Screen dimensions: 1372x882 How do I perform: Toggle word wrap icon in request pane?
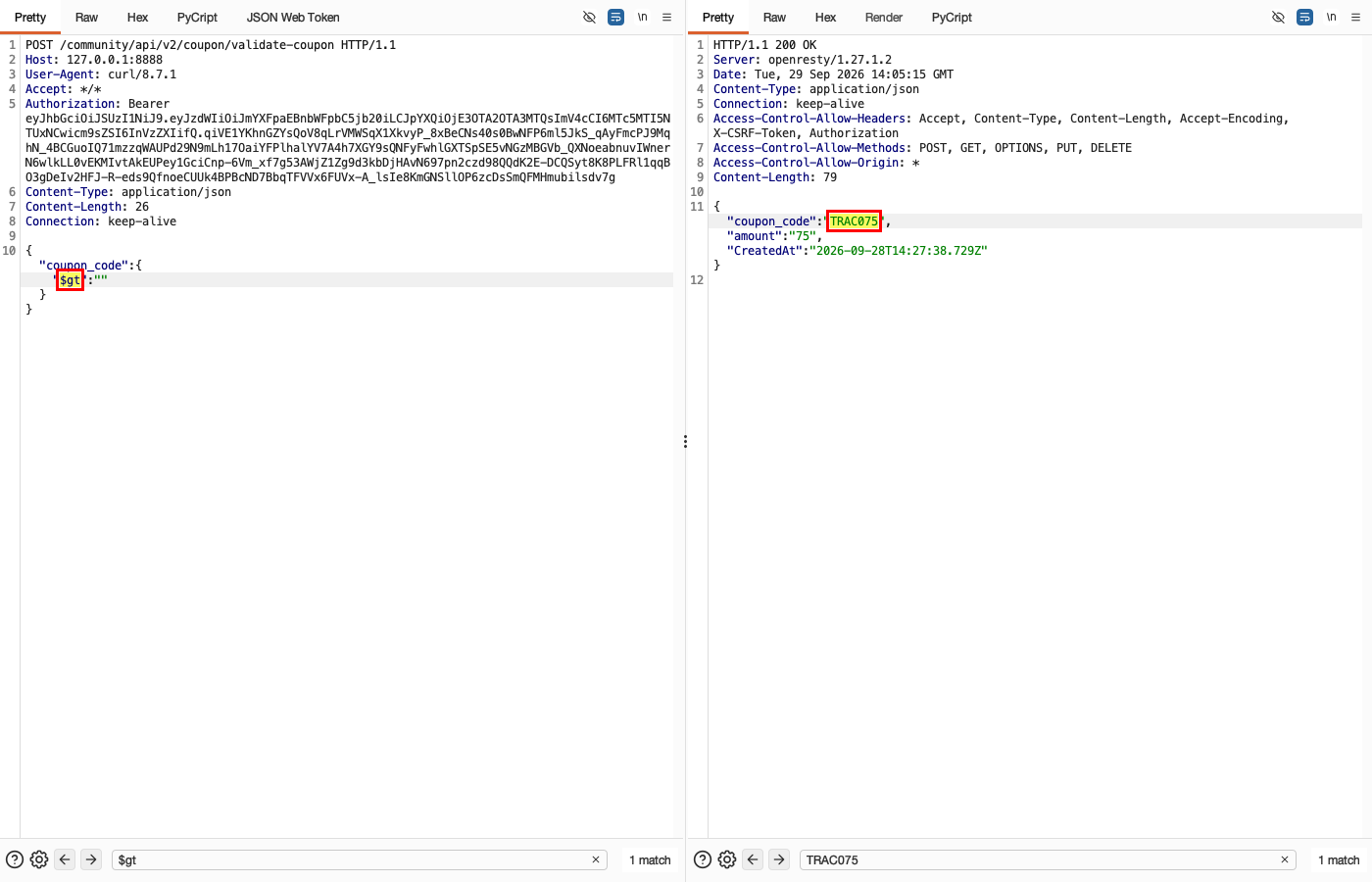pos(615,18)
